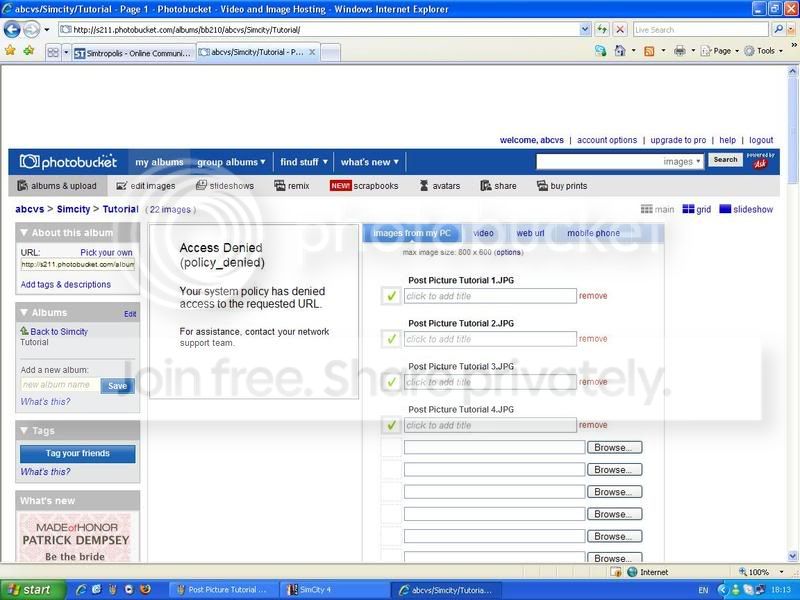Open the Quick Tabs icon
Screen dimensions: 800x600
[x=53, y=53]
